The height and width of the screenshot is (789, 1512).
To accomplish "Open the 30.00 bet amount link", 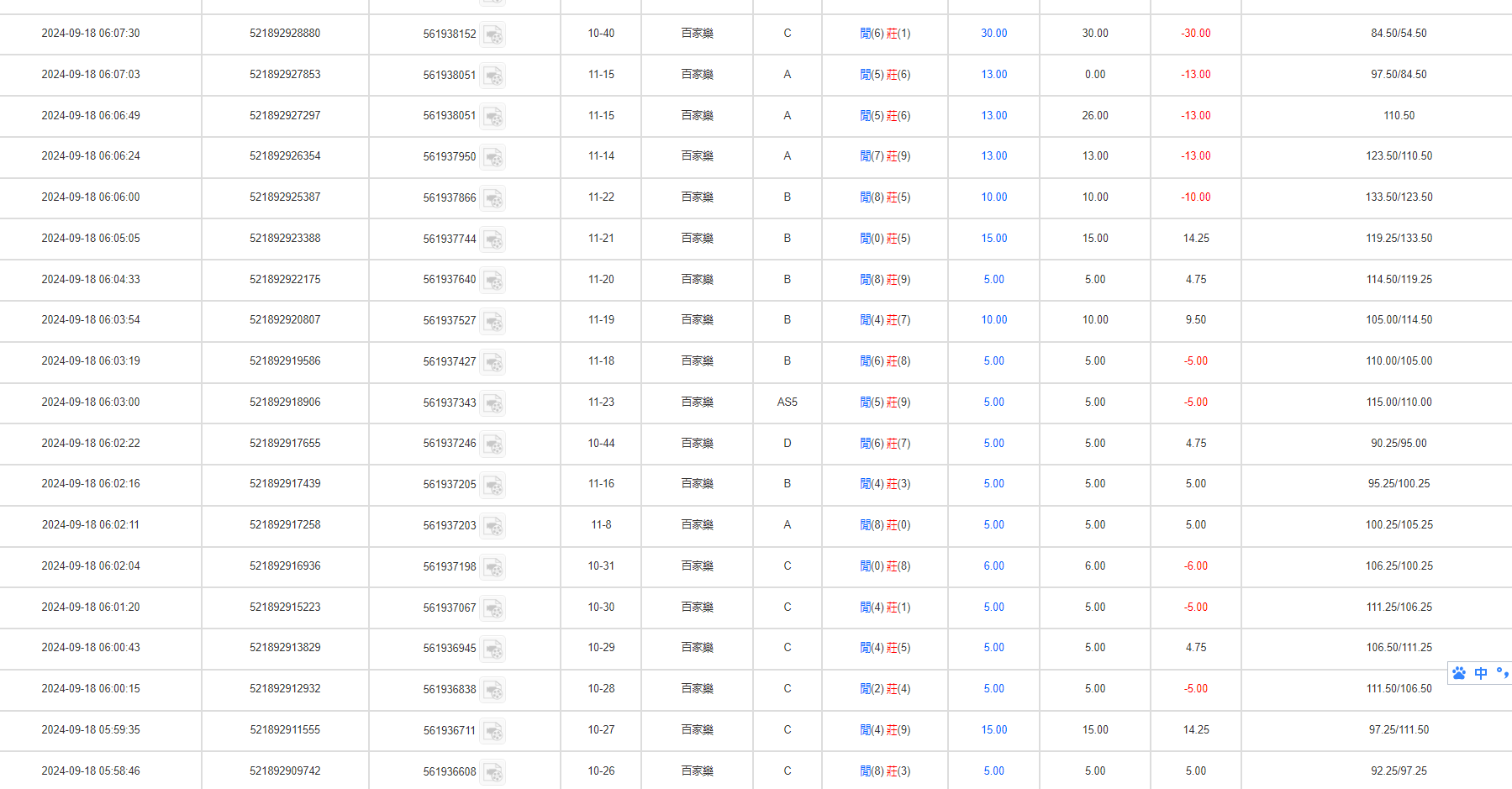I will [x=993, y=34].
